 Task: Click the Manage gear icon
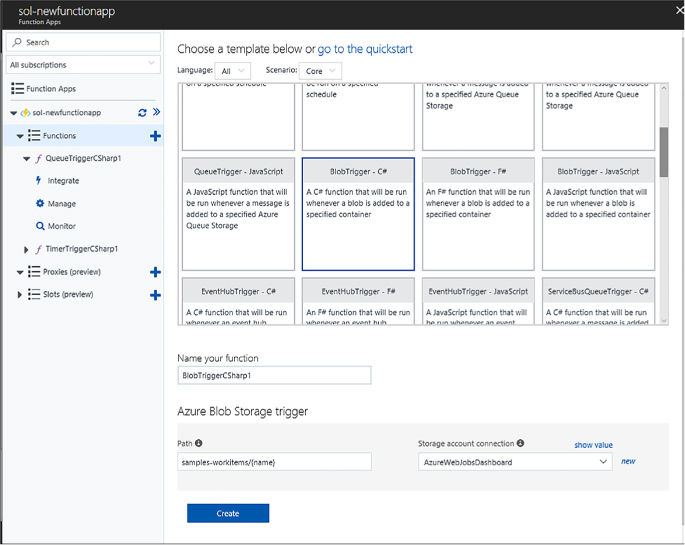40,203
